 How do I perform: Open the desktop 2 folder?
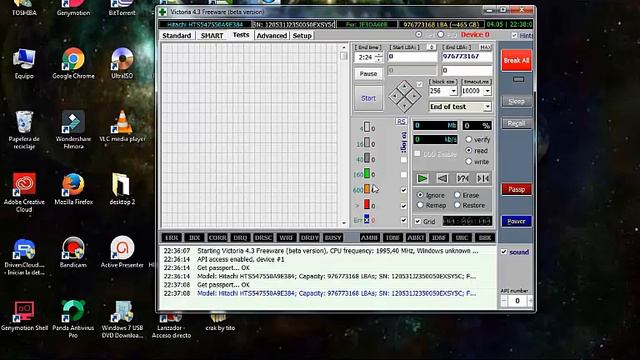tap(122, 189)
